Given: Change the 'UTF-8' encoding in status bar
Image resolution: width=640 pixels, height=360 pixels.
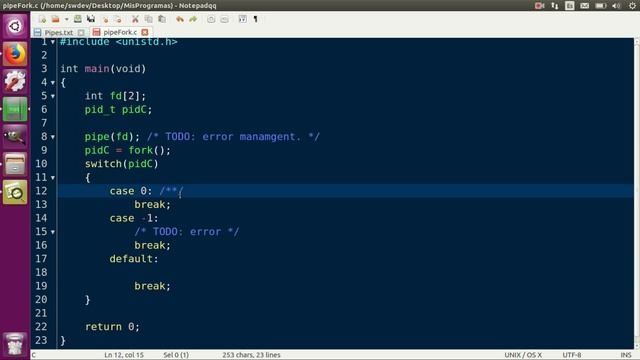Looking at the screenshot, I should click(x=572, y=355).
